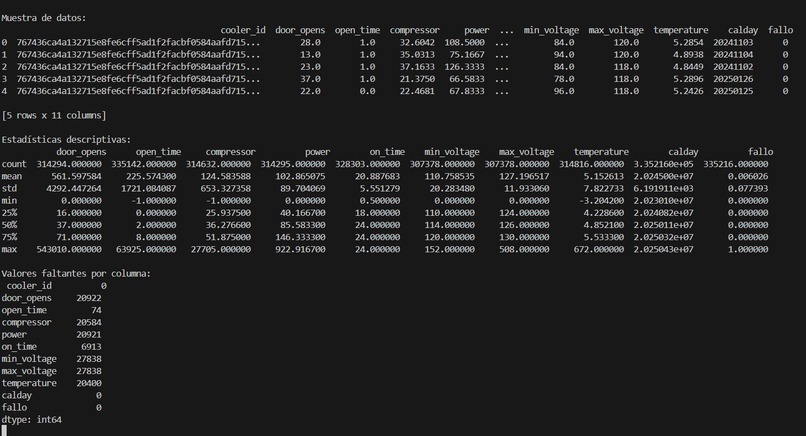Click 'min_voltage' label in missing values list
This screenshot has width=806, height=436.
29,359
